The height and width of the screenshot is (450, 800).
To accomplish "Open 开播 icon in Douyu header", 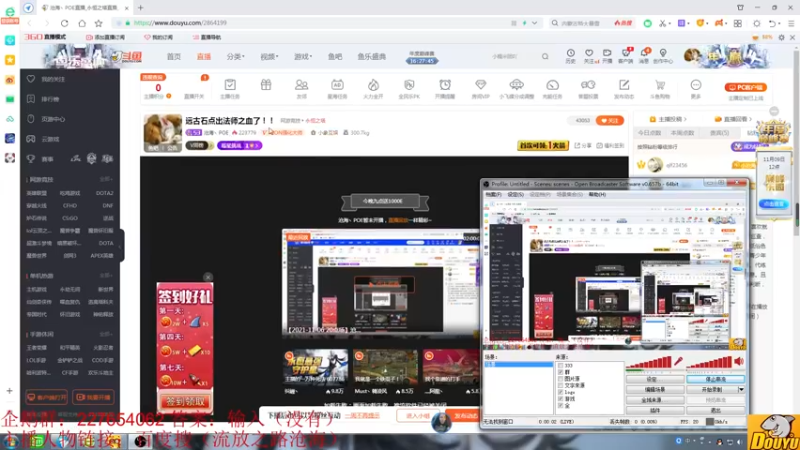I will click(x=607, y=53).
